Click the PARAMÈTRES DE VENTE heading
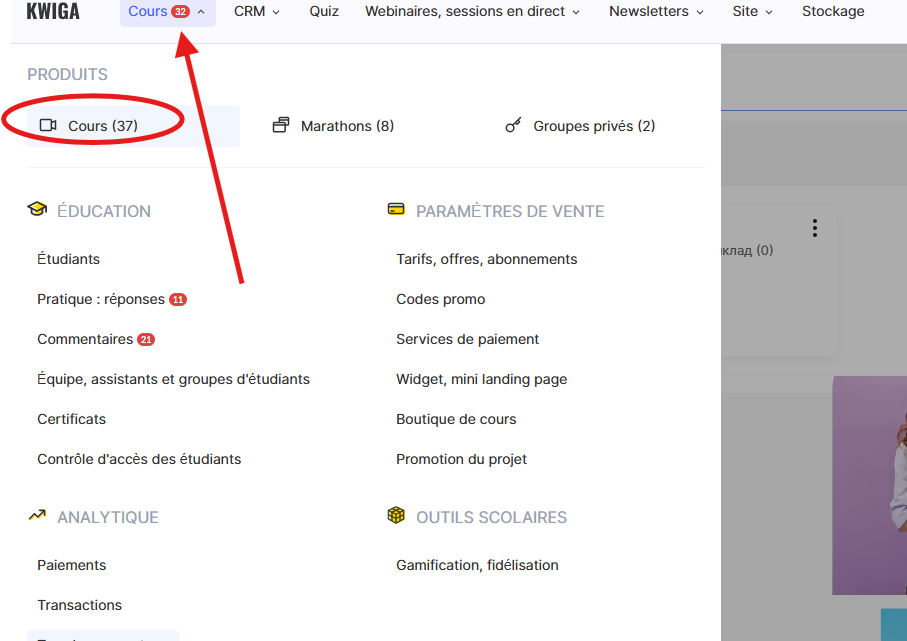 tap(510, 211)
